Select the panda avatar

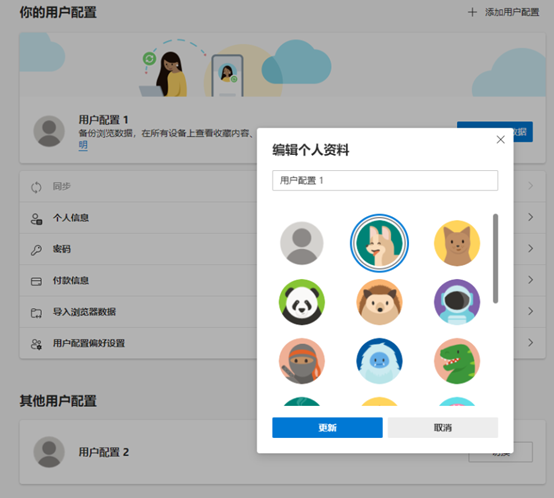click(x=301, y=302)
